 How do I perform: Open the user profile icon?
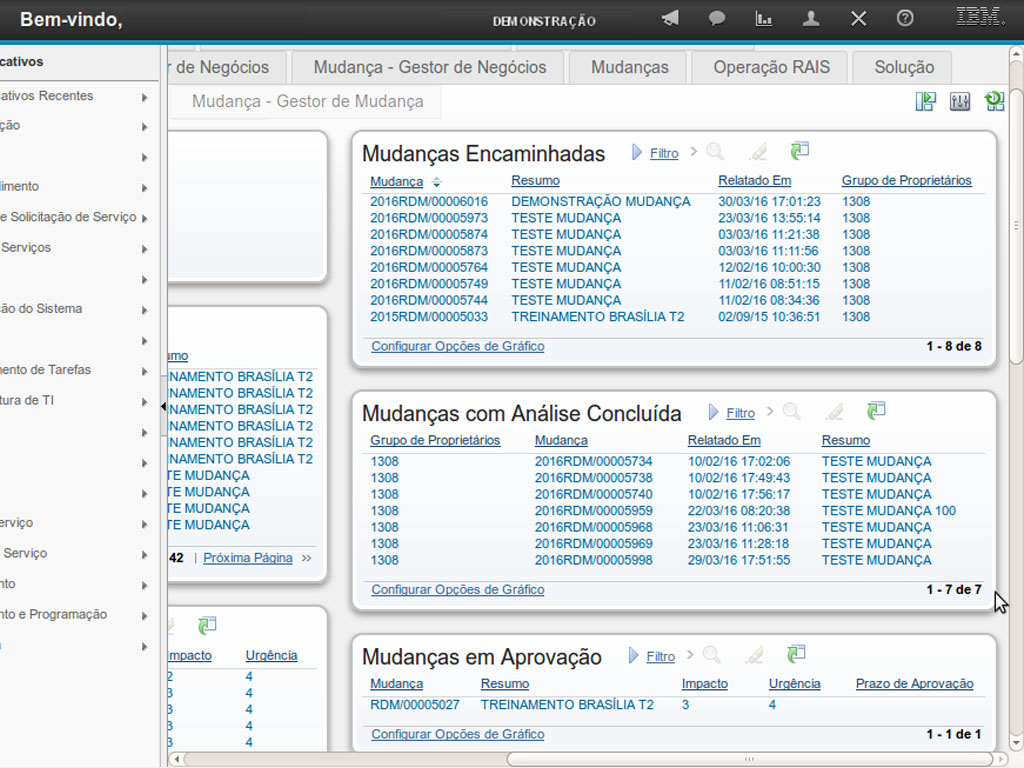click(811, 19)
